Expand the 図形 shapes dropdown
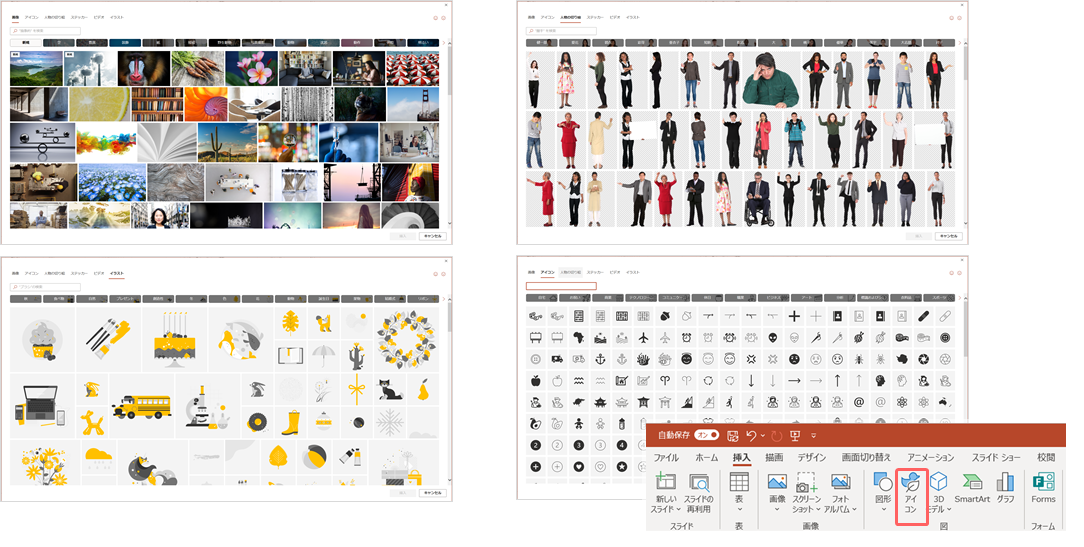Screen dimensions: 1084x547 pyautogui.click(x=884, y=509)
